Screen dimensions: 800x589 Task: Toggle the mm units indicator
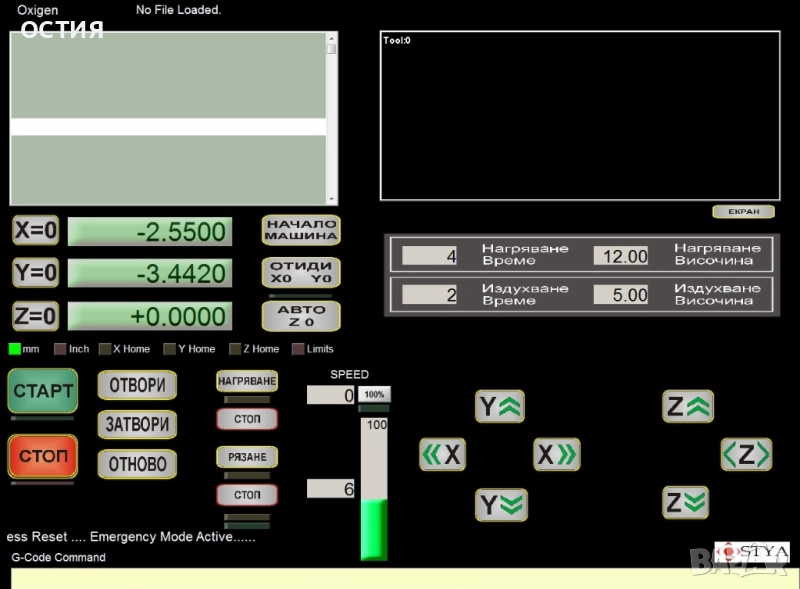(x=15, y=349)
